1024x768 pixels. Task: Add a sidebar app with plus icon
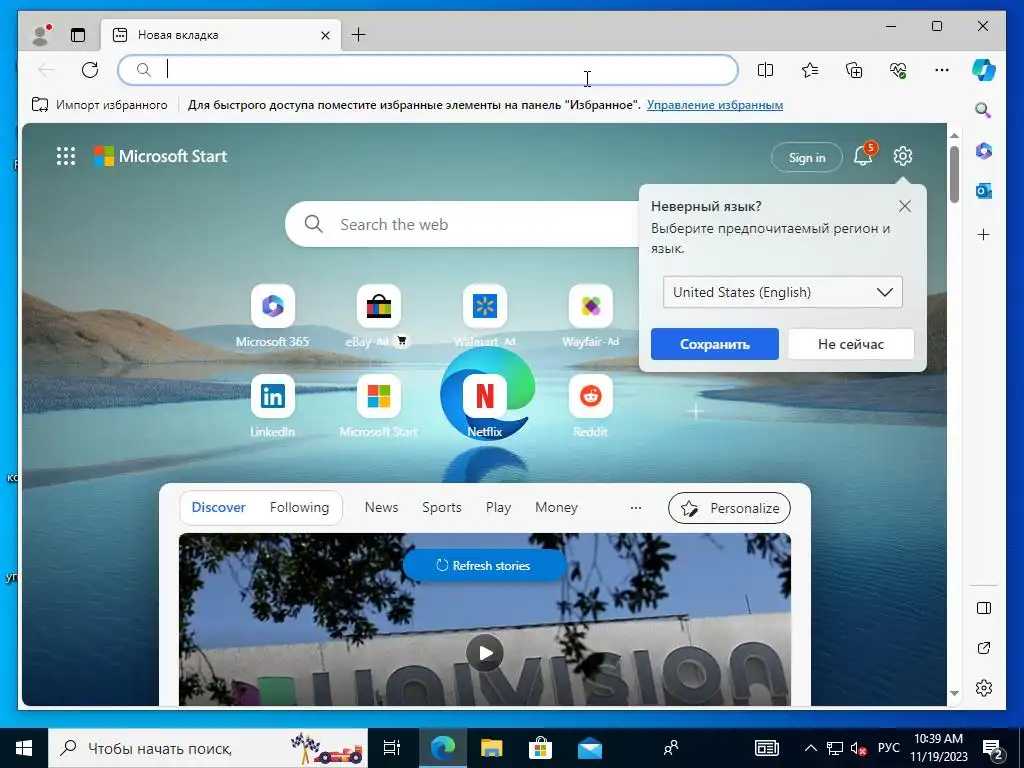click(984, 234)
